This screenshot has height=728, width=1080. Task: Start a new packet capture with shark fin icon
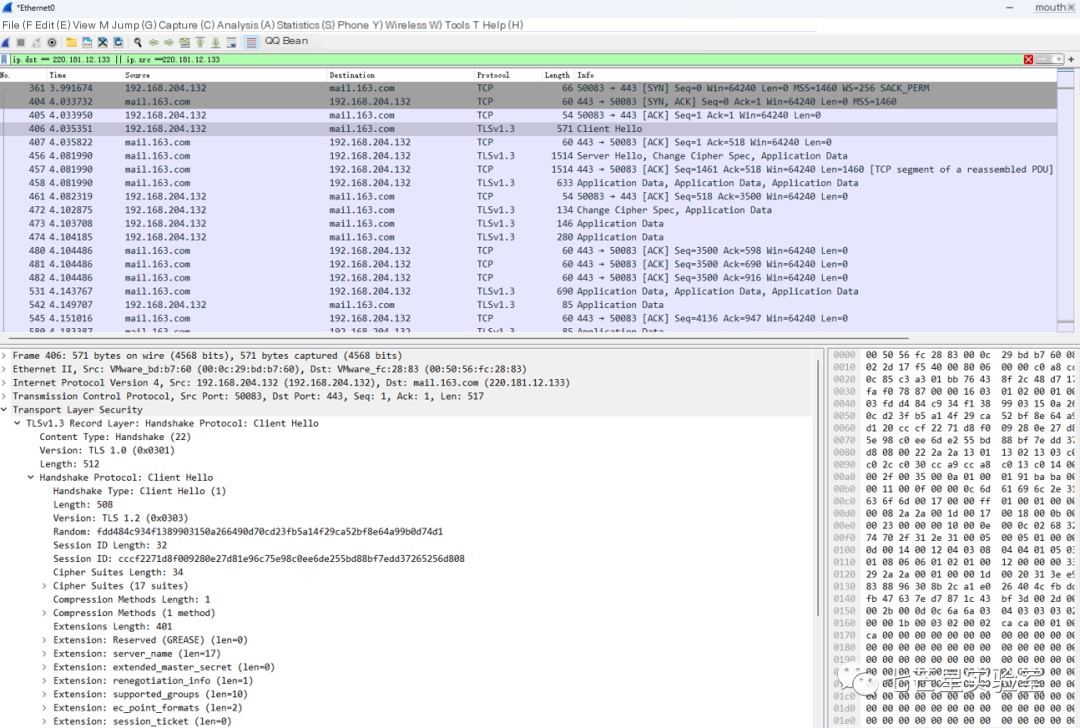click(6, 43)
